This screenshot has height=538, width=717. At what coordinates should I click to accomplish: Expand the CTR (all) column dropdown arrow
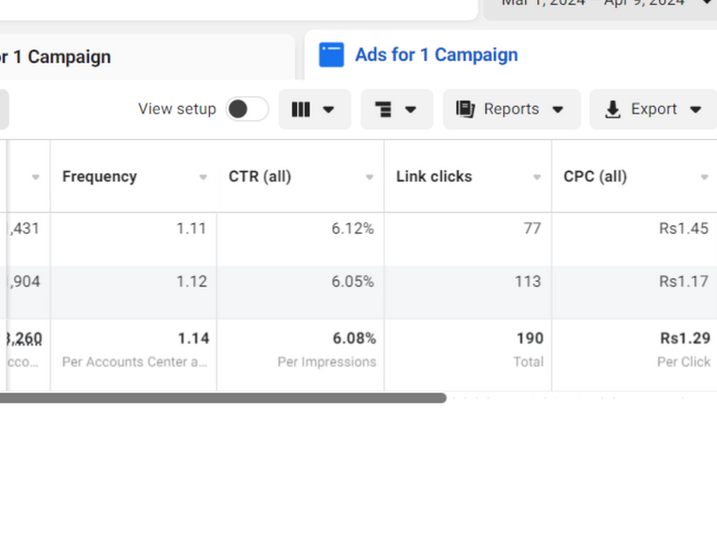click(370, 177)
